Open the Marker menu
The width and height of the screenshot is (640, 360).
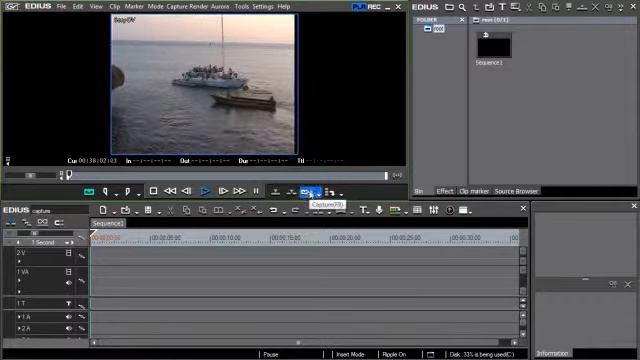click(134, 7)
